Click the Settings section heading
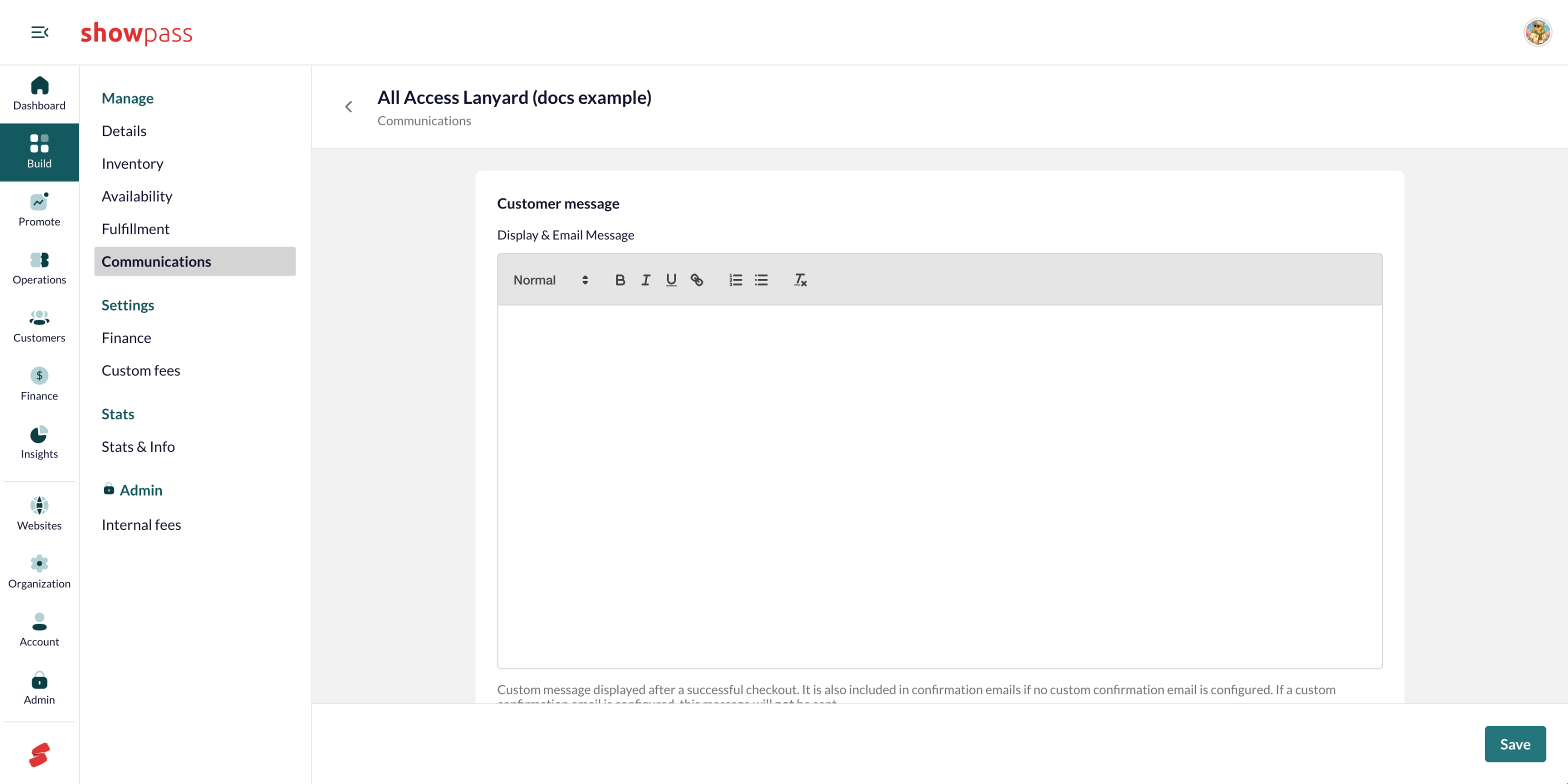The height and width of the screenshot is (784, 1568). tap(128, 305)
